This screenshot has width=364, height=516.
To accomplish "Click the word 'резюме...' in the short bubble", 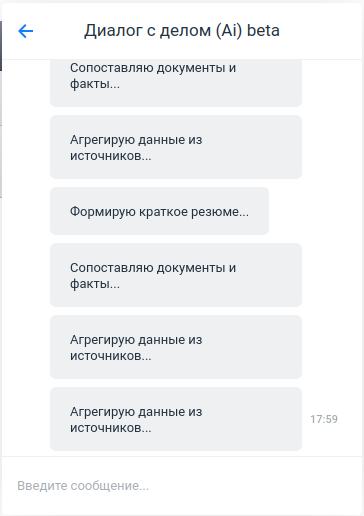I will pyautogui.click(x=220, y=212).
